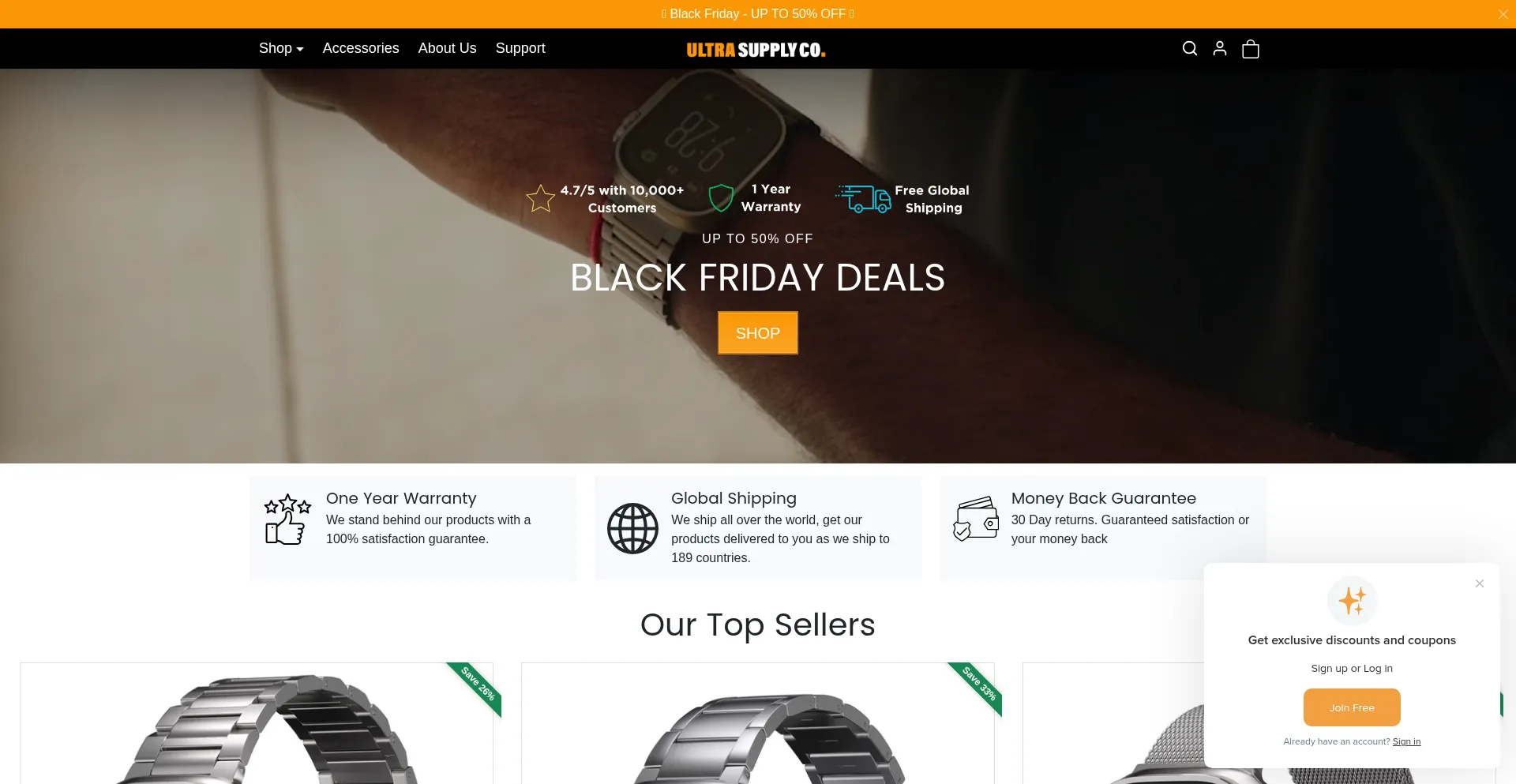Expand the Shop dropdown menu
Viewport: 1516px width, 784px height.
click(x=281, y=48)
